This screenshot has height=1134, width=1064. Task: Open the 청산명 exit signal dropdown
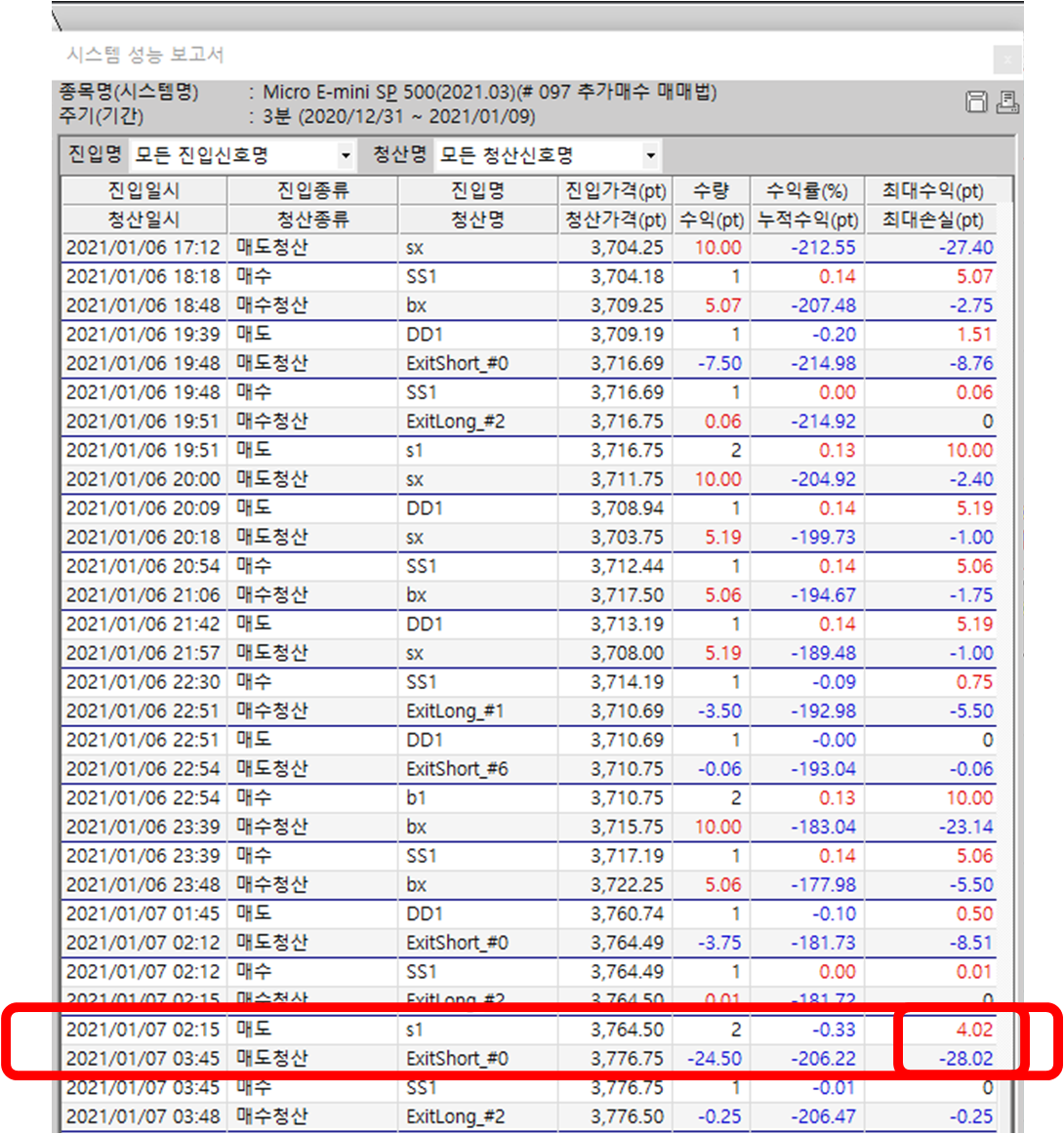pos(650,155)
